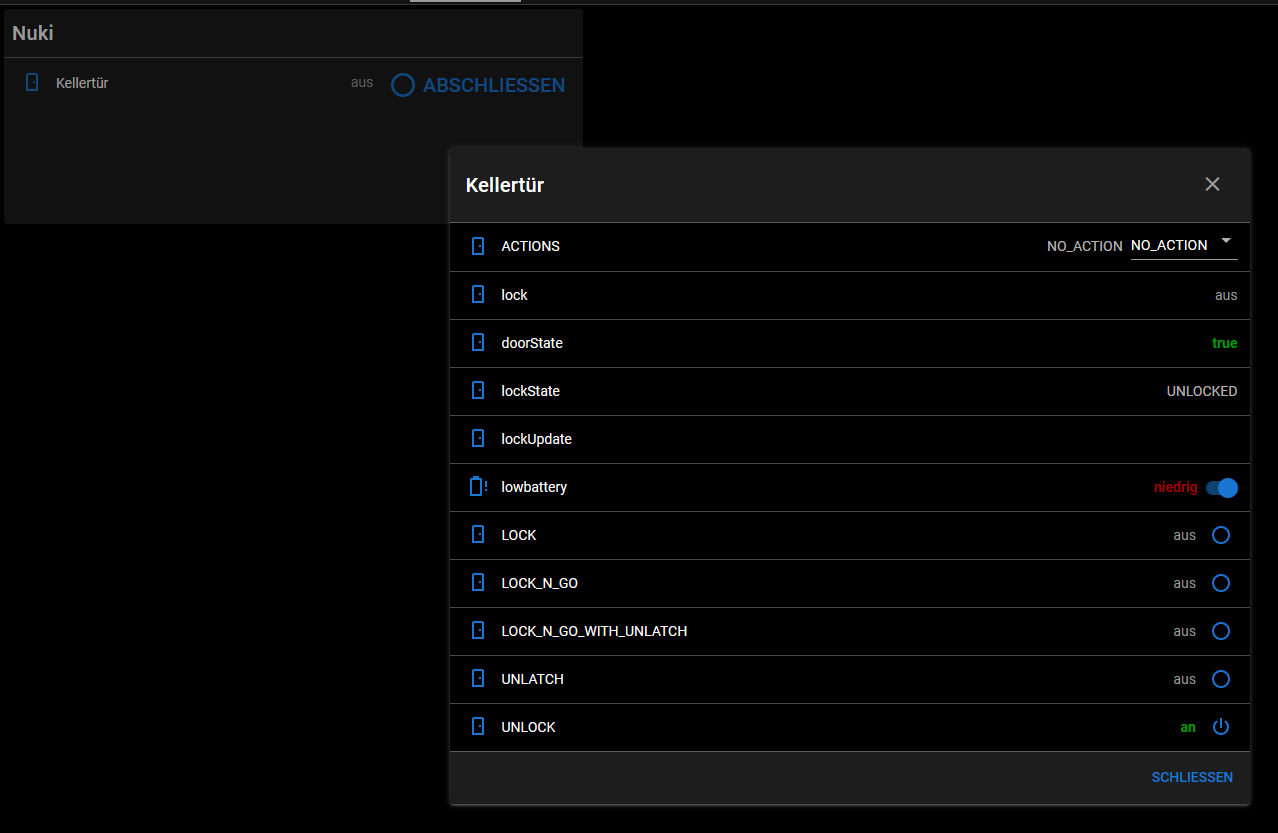The width and height of the screenshot is (1278, 833).
Task: Click the ACTIONS label
Action: (x=530, y=246)
